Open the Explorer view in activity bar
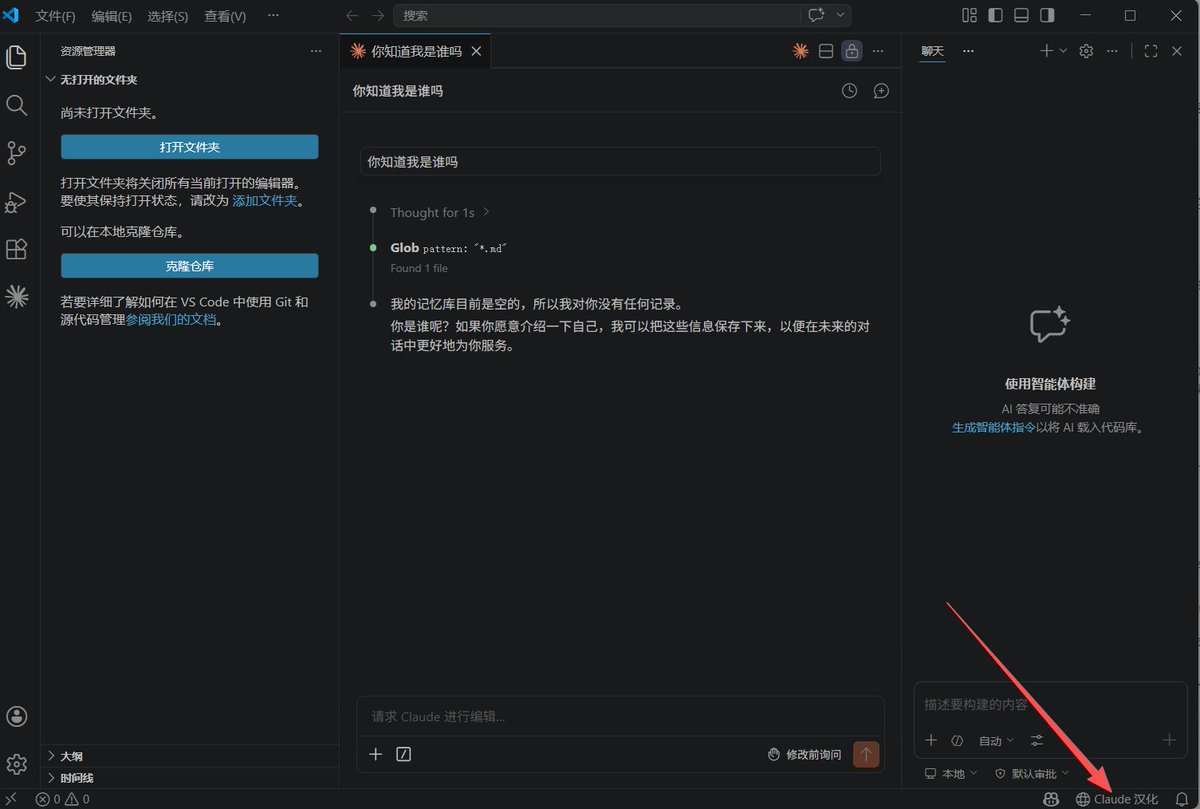The width and height of the screenshot is (1200, 809). coord(16,57)
